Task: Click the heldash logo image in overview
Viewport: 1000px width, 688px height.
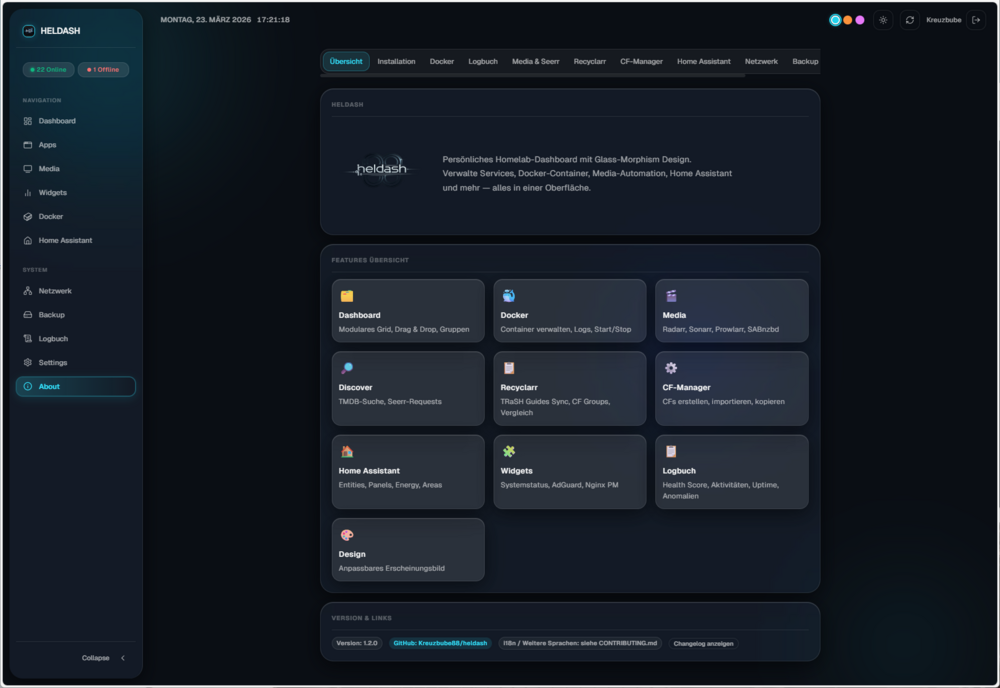Action: 381,170
